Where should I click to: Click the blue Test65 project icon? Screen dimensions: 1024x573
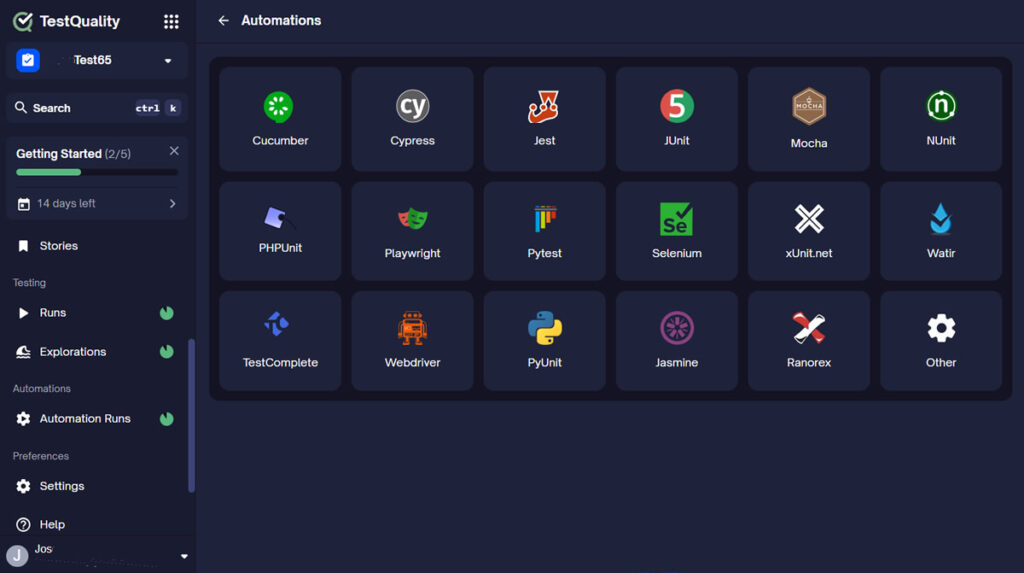[x=28, y=60]
